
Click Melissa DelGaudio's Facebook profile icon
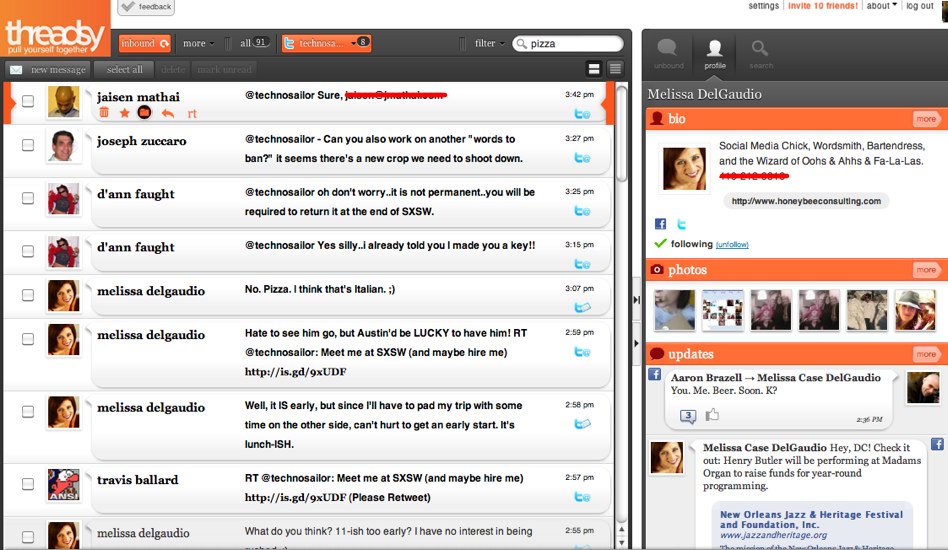(660, 224)
